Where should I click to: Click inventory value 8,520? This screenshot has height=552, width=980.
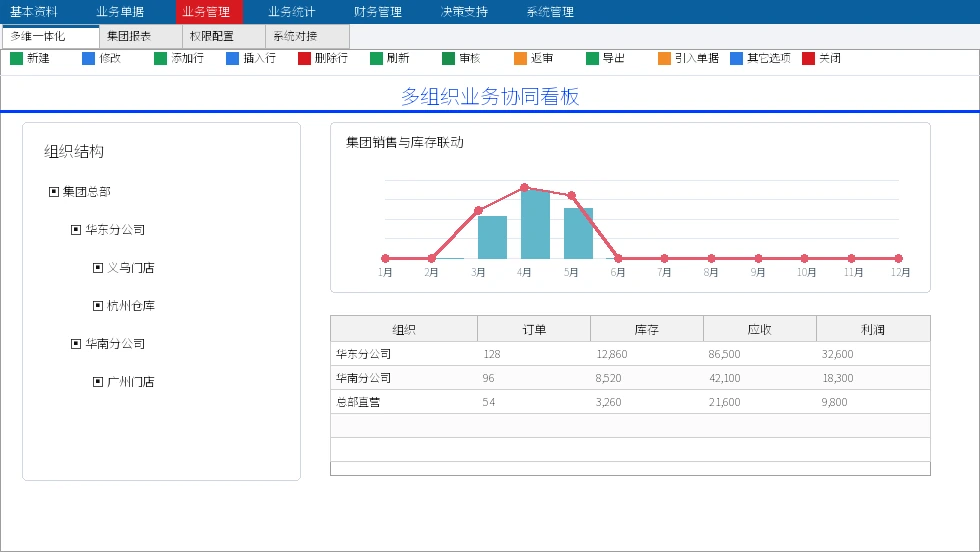(609, 378)
